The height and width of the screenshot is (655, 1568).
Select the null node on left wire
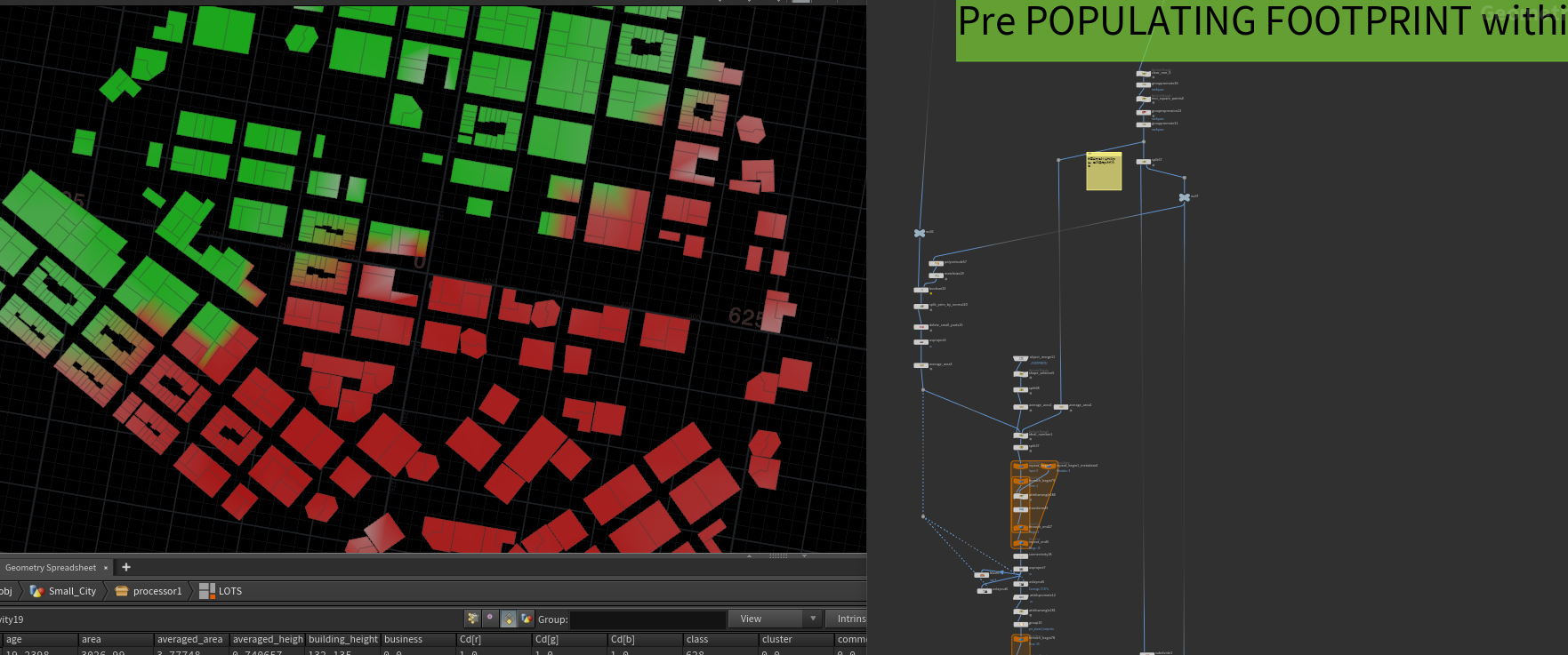919,233
